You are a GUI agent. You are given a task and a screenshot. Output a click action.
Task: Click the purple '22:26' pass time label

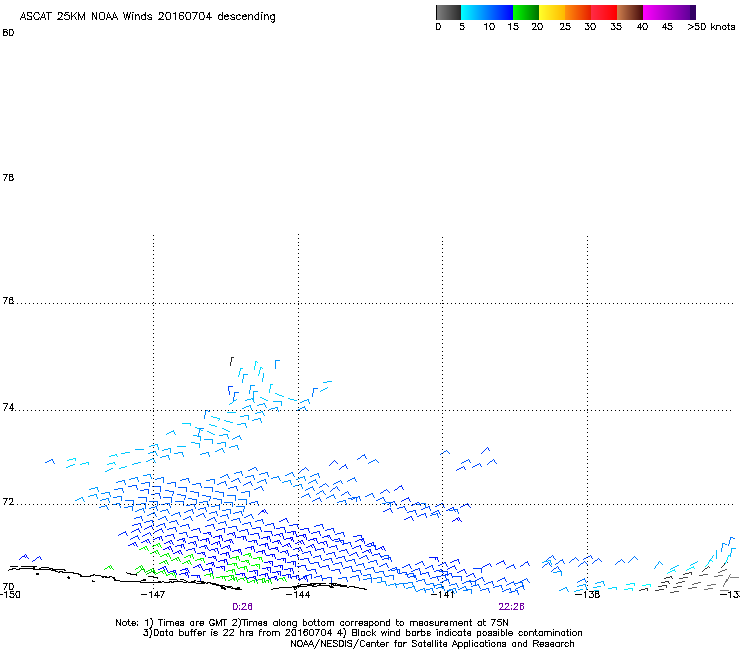pos(512,607)
